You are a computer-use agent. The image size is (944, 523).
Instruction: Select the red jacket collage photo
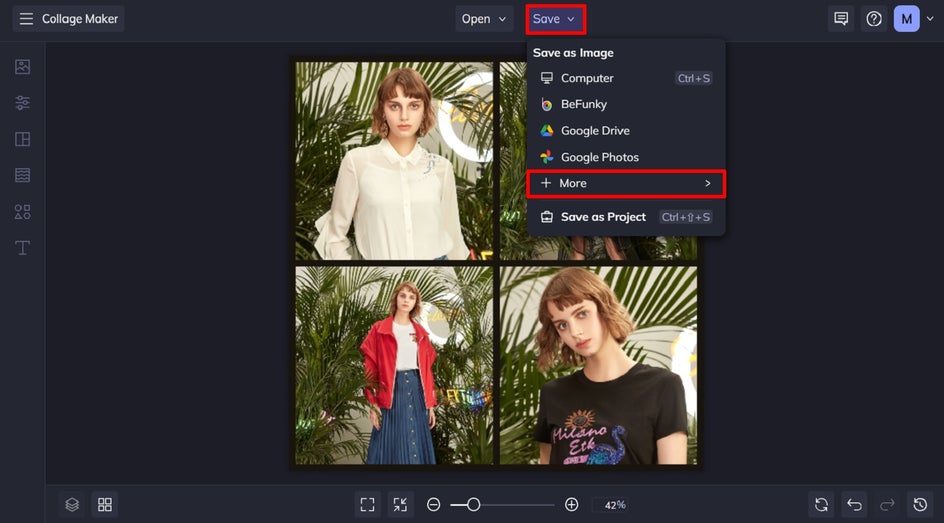coord(394,365)
